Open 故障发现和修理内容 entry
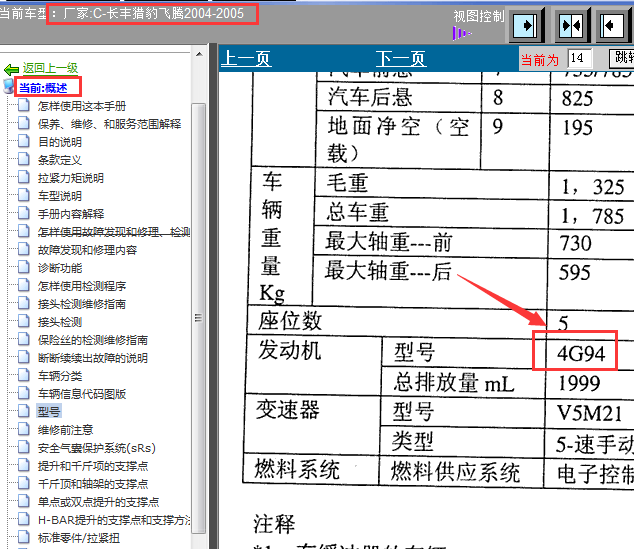The height and width of the screenshot is (549, 634). click(87, 250)
